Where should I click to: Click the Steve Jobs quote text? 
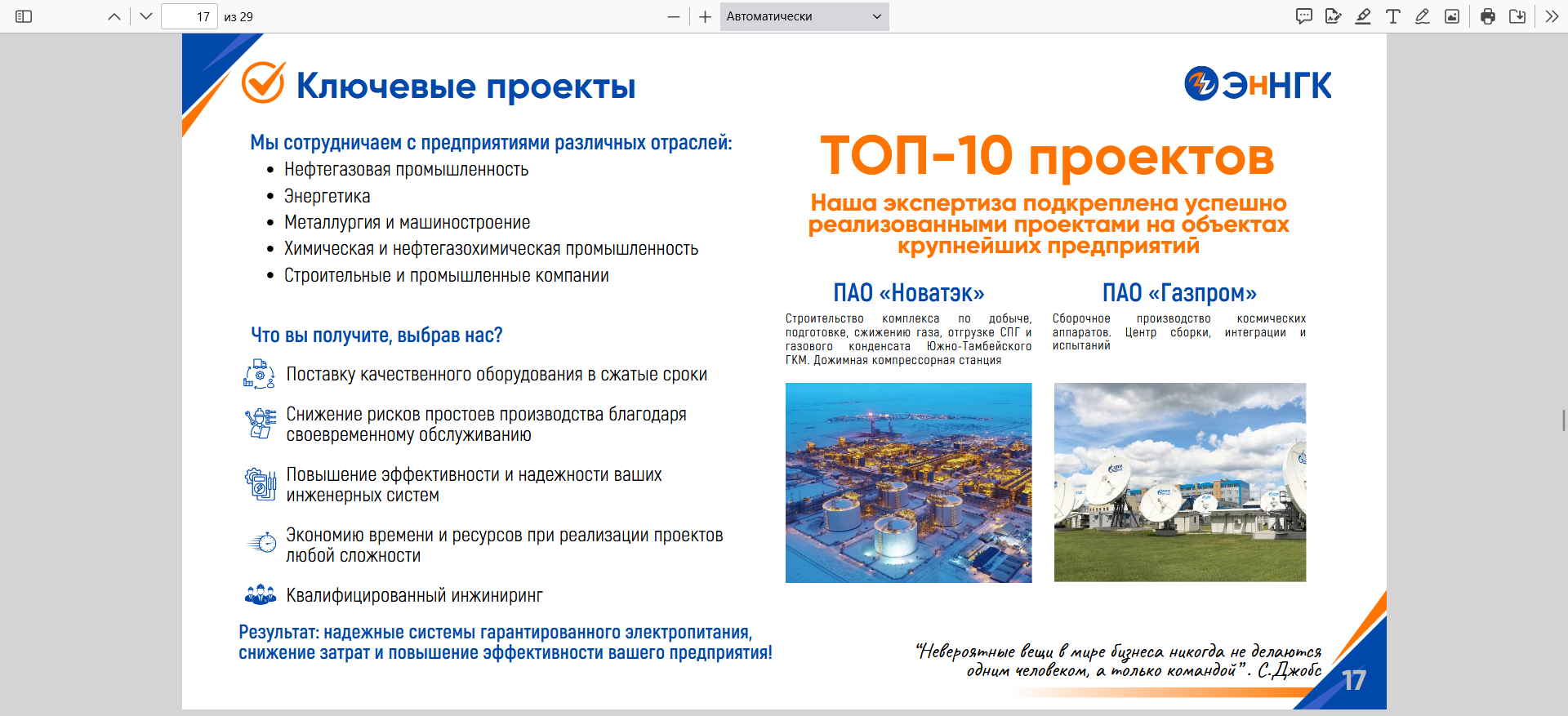tap(1119, 660)
